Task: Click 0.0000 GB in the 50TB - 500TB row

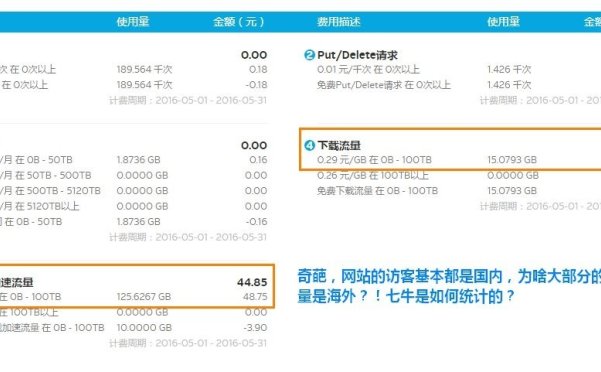Action: point(142,175)
